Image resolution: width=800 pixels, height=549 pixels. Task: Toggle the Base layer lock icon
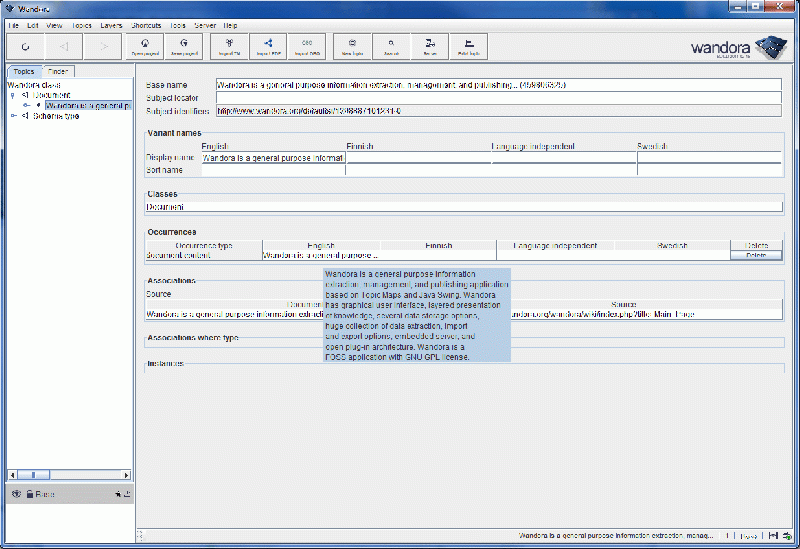point(29,495)
